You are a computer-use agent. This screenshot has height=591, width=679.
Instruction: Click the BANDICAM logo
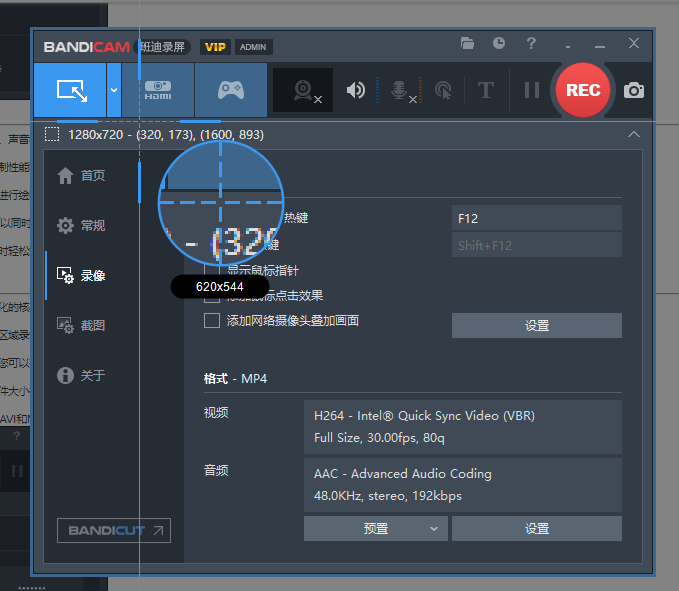click(x=87, y=47)
